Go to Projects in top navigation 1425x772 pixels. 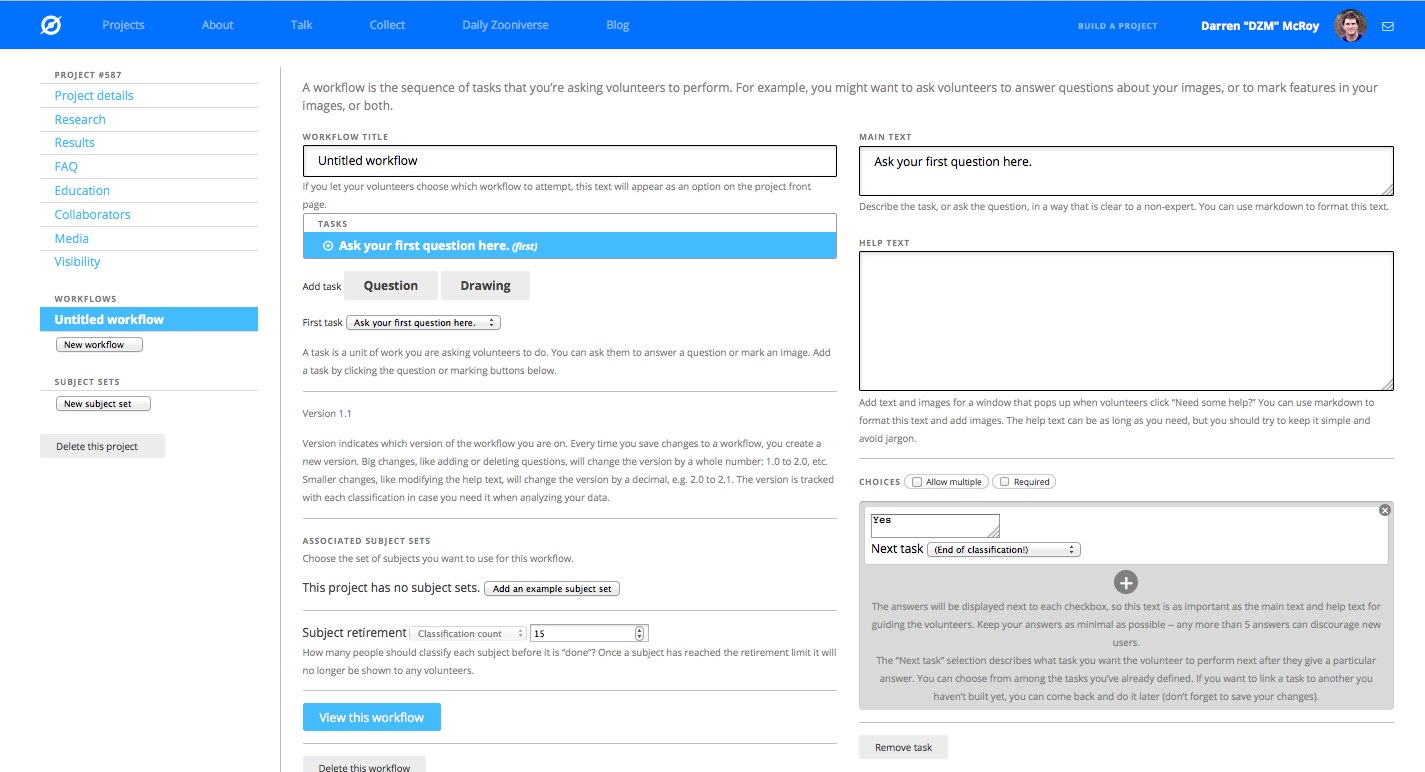[x=123, y=25]
